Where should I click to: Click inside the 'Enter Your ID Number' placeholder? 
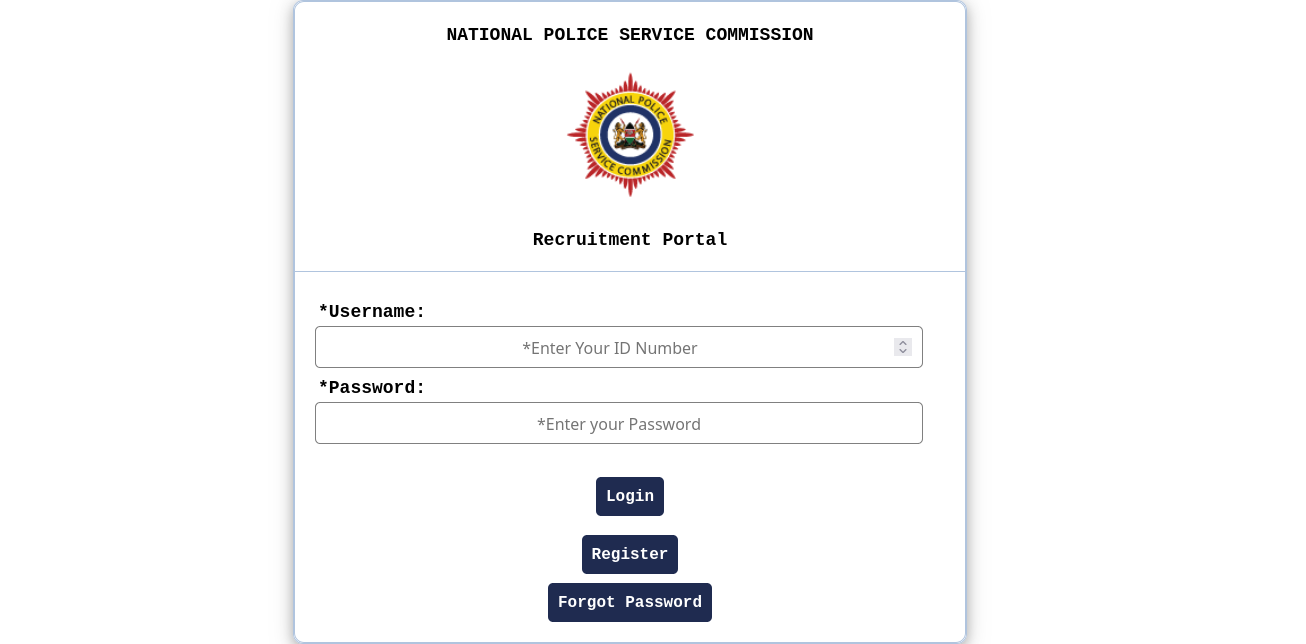pyautogui.click(x=610, y=348)
